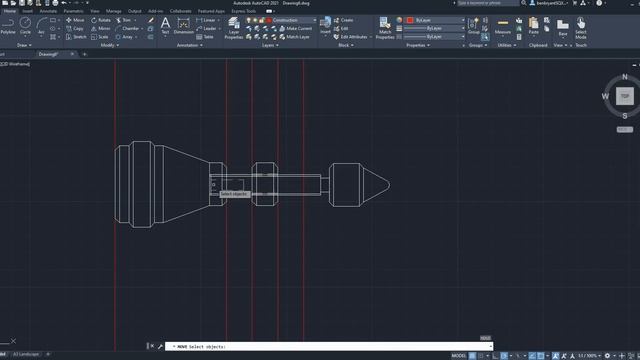Toggle object snap in status bar
640x360 pixels.
click(x=540, y=356)
